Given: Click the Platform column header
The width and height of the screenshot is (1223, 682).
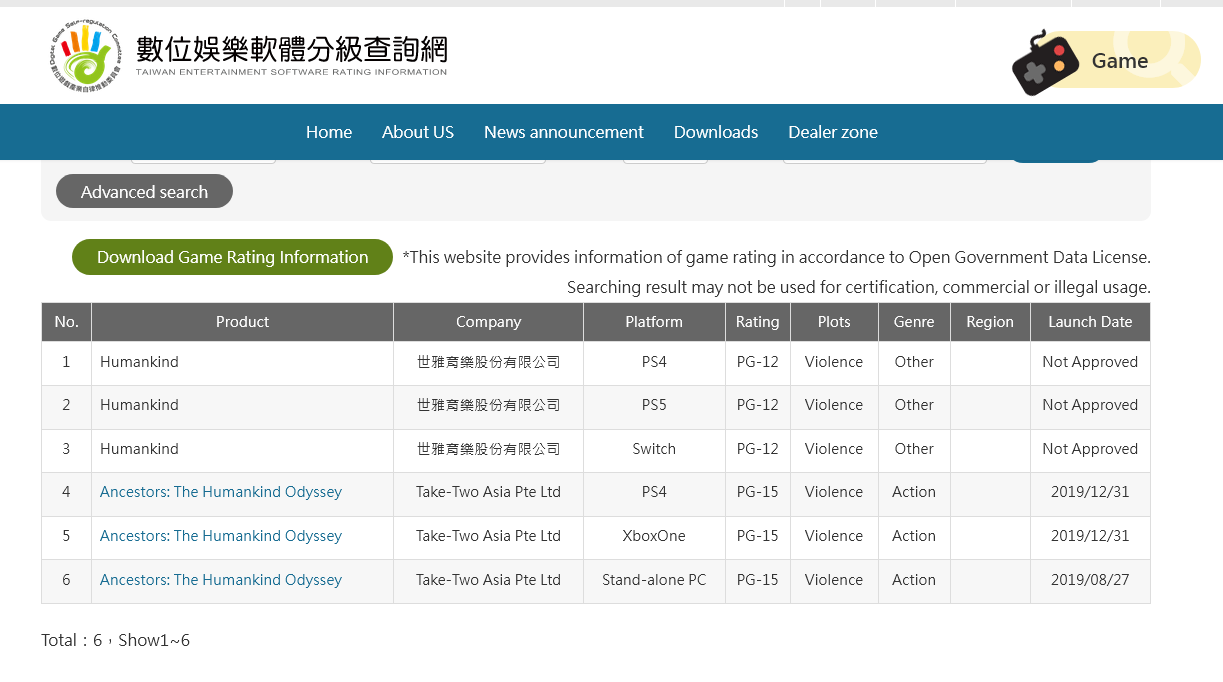Looking at the screenshot, I should tap(654, 322).
